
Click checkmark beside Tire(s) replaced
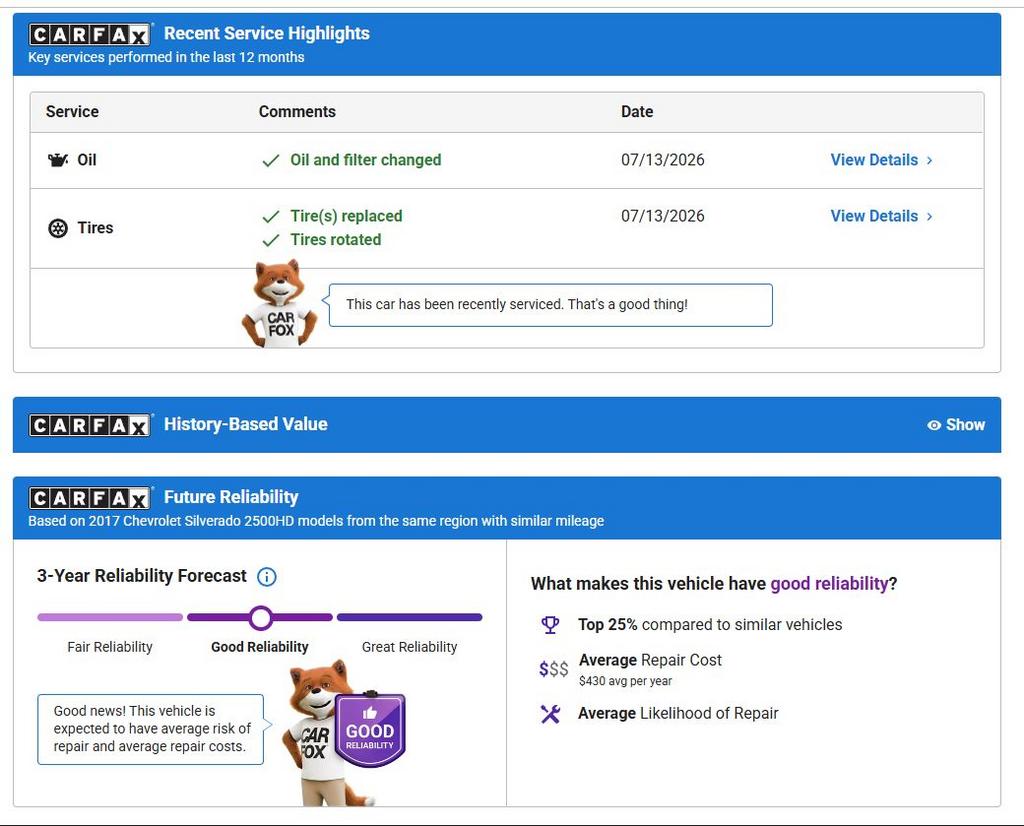coord(270,217)
